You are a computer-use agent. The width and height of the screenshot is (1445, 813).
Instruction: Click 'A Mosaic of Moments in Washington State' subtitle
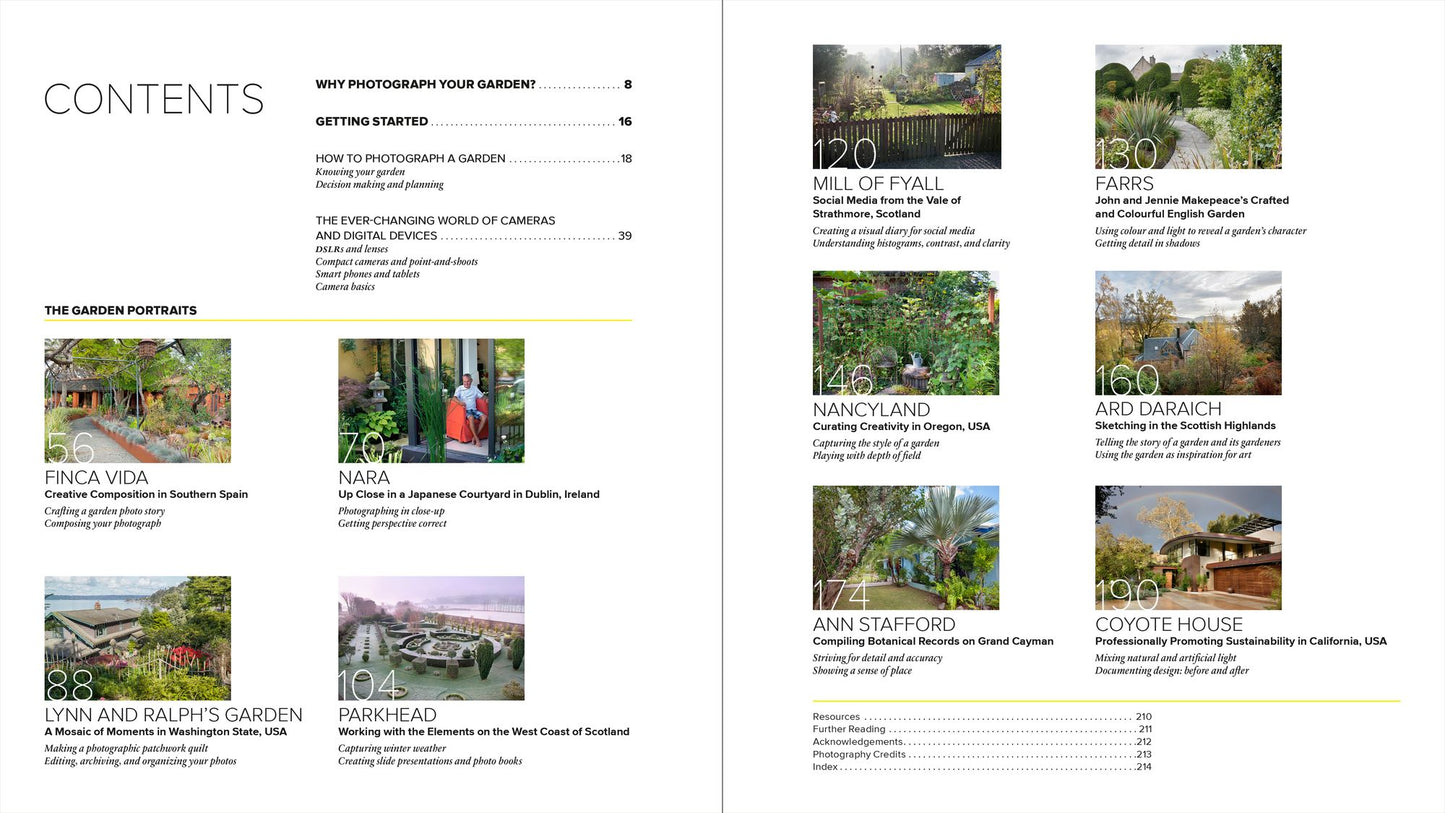pos(166,732)
